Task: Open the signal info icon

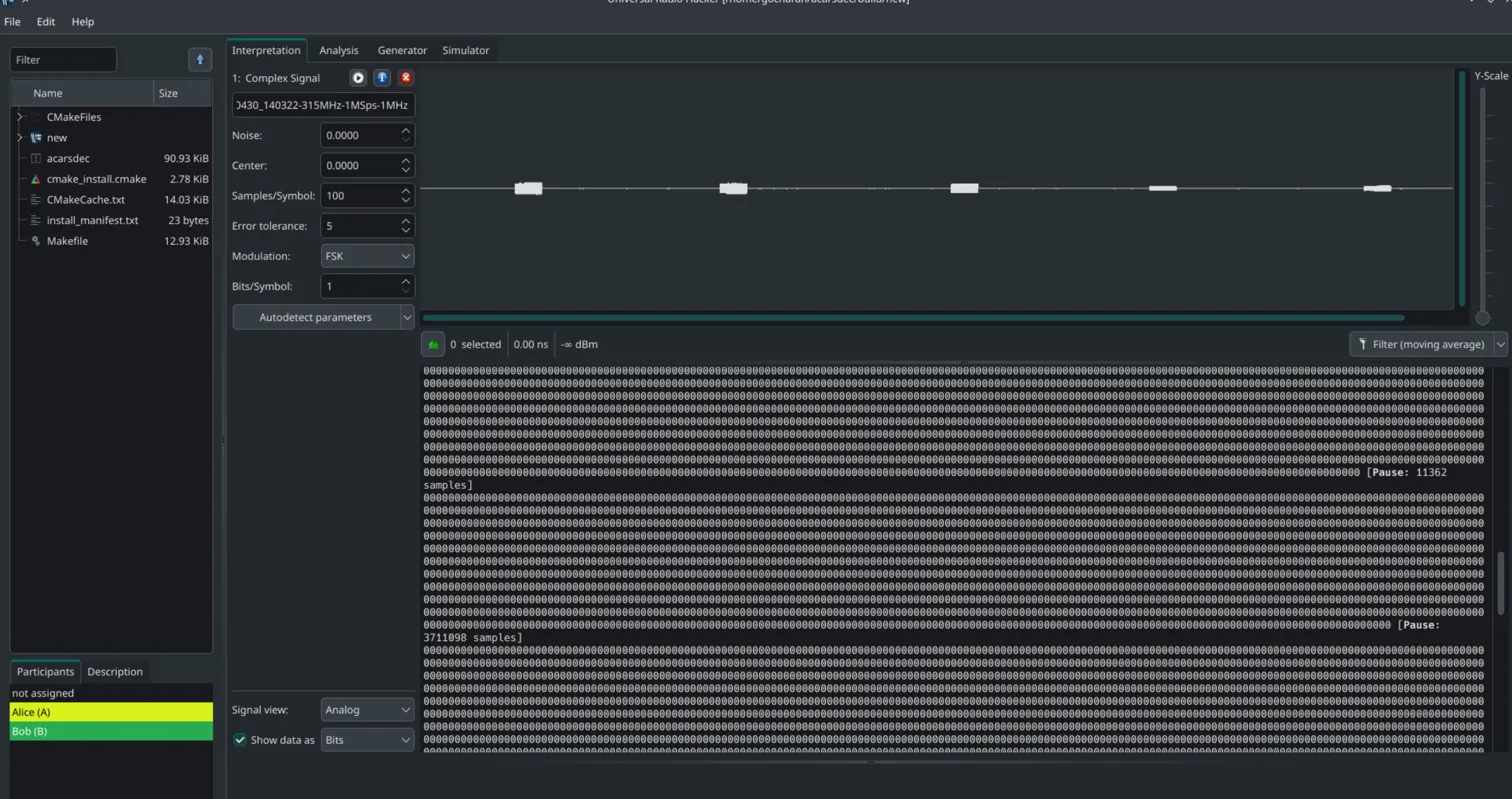Action: coord(382,77)
